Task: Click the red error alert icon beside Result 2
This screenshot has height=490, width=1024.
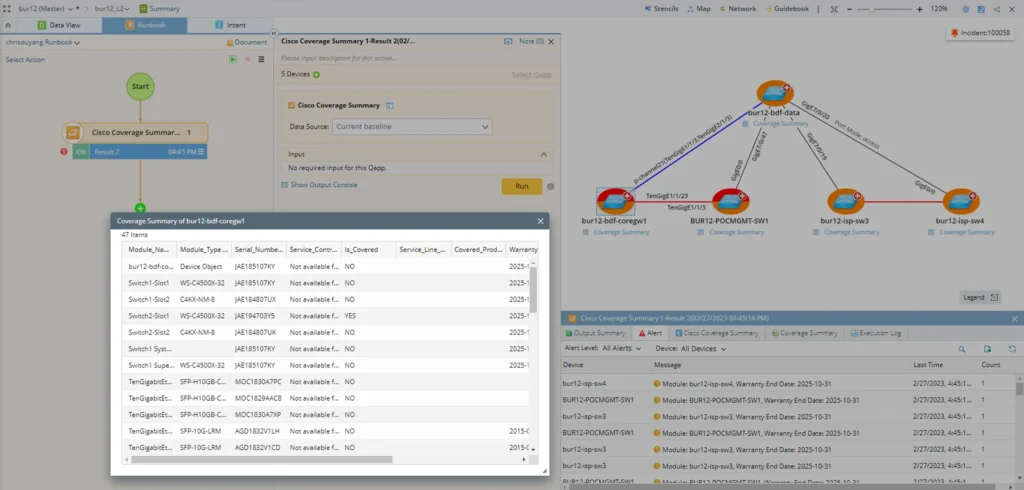Action: 64,152
